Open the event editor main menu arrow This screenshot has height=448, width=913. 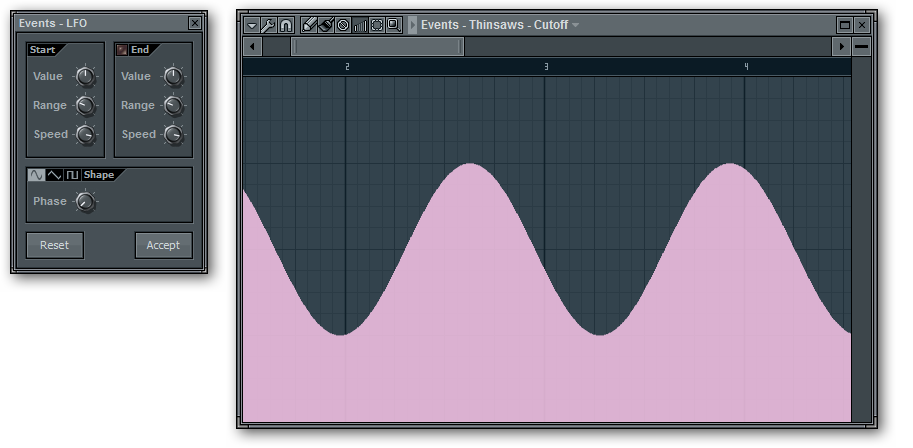click(x=252, y=25)
